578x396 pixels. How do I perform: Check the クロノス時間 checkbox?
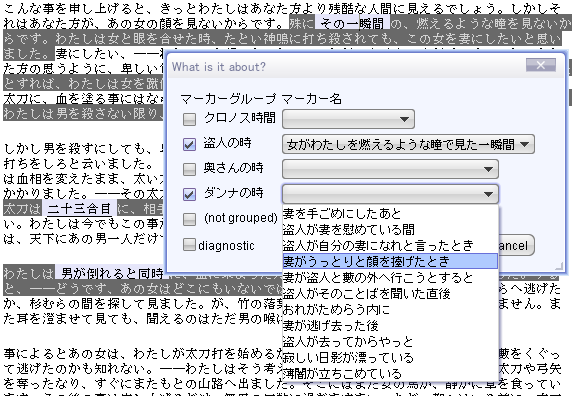(189, 119)
